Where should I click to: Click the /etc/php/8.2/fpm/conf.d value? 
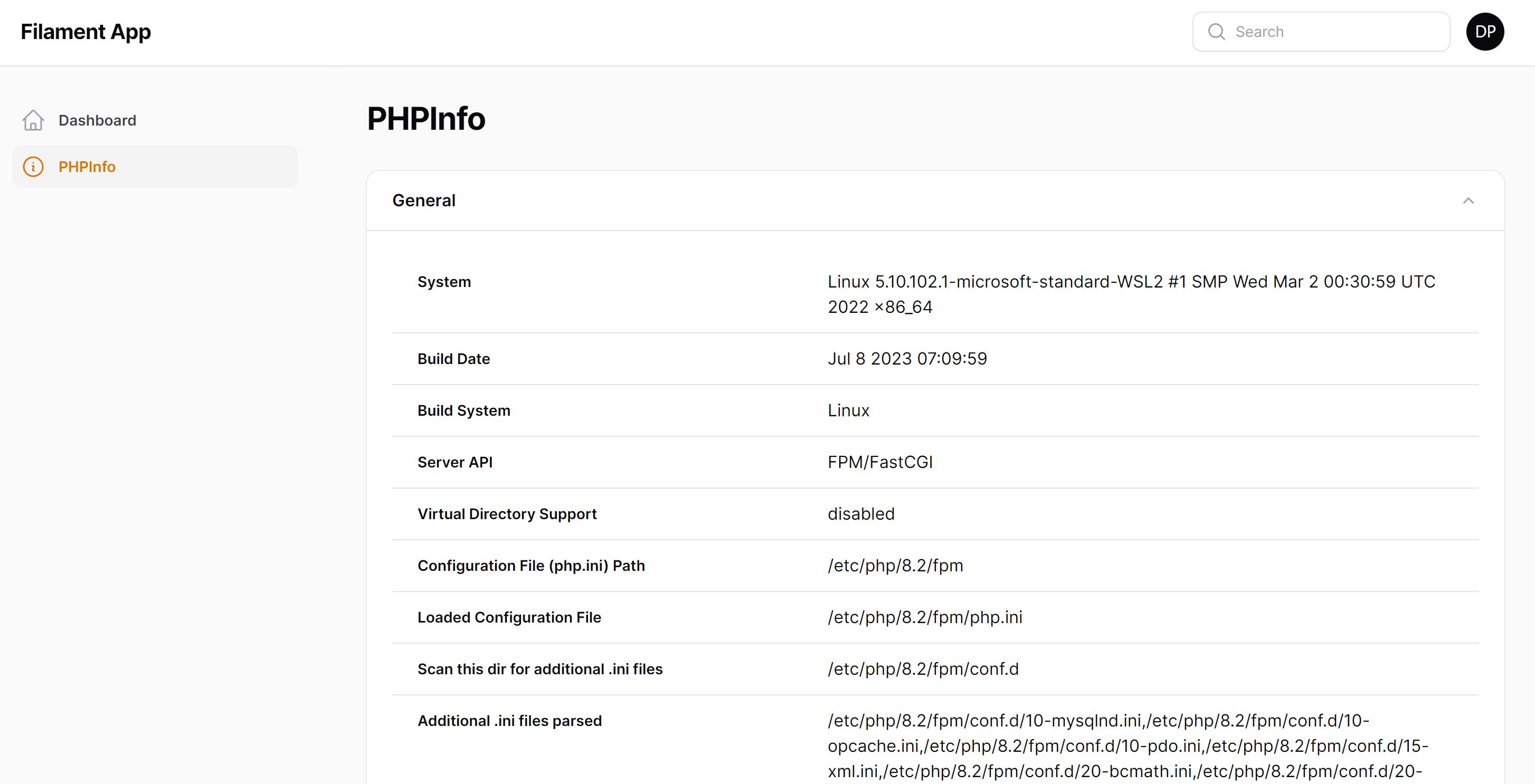923,670
